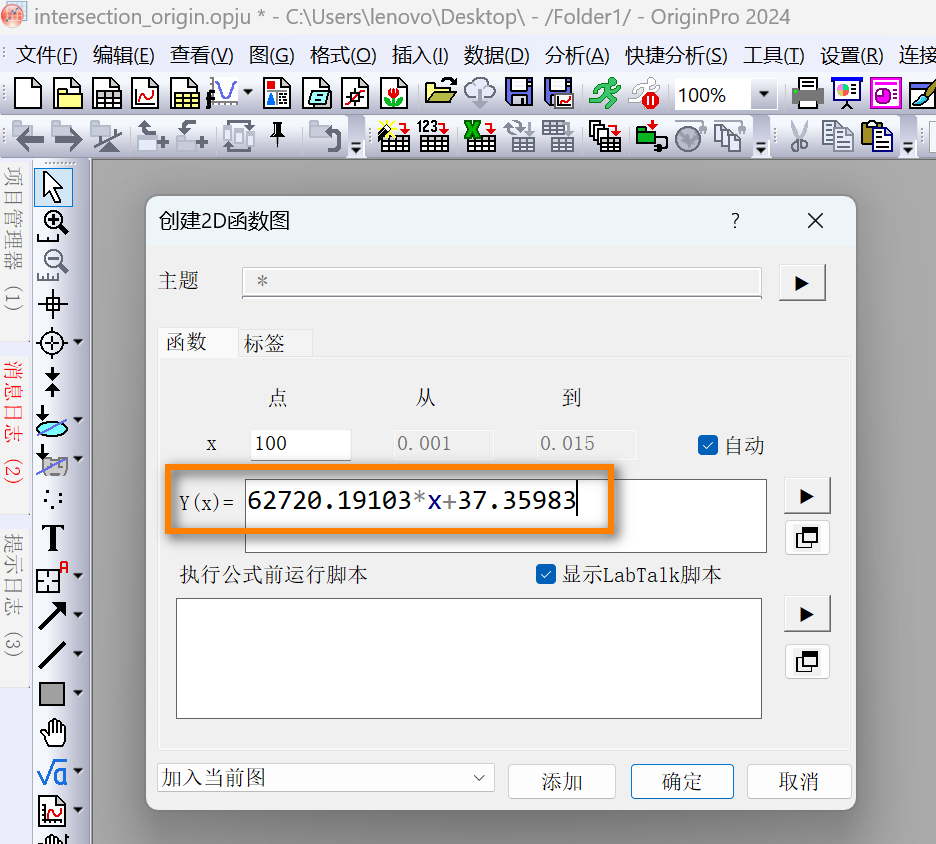Toggle the 显示LabTalk脚本 checkbox
This screenshot has width=936, height=844.
click(x=546, y=574)
